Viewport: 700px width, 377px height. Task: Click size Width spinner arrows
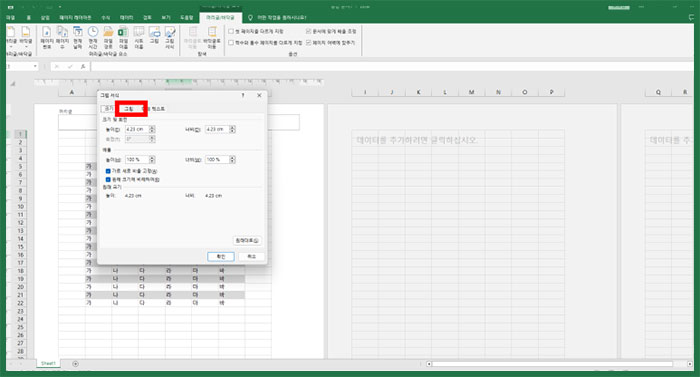pos(232,129)
